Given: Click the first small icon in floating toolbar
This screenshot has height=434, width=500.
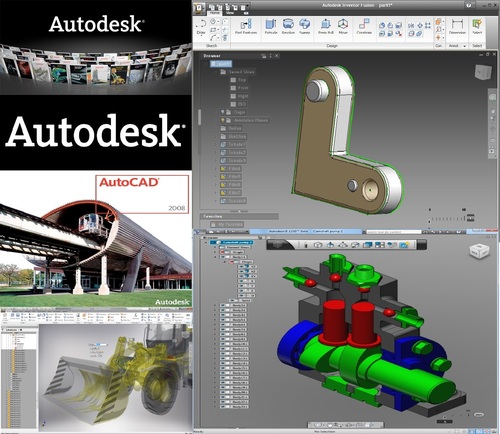Looking at the screenshot, I should 305,245.
